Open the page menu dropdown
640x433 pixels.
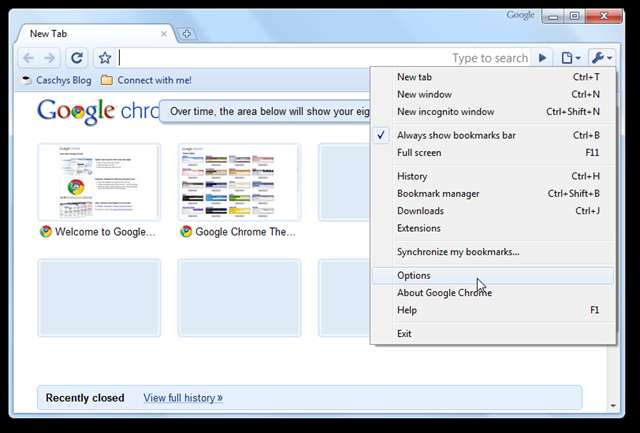click(x=571, y=58)
